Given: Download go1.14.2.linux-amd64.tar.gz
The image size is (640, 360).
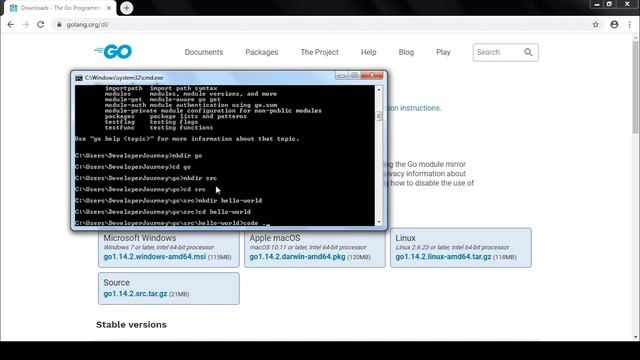Looking at the screenshot, I should click(x=443, y=257).
